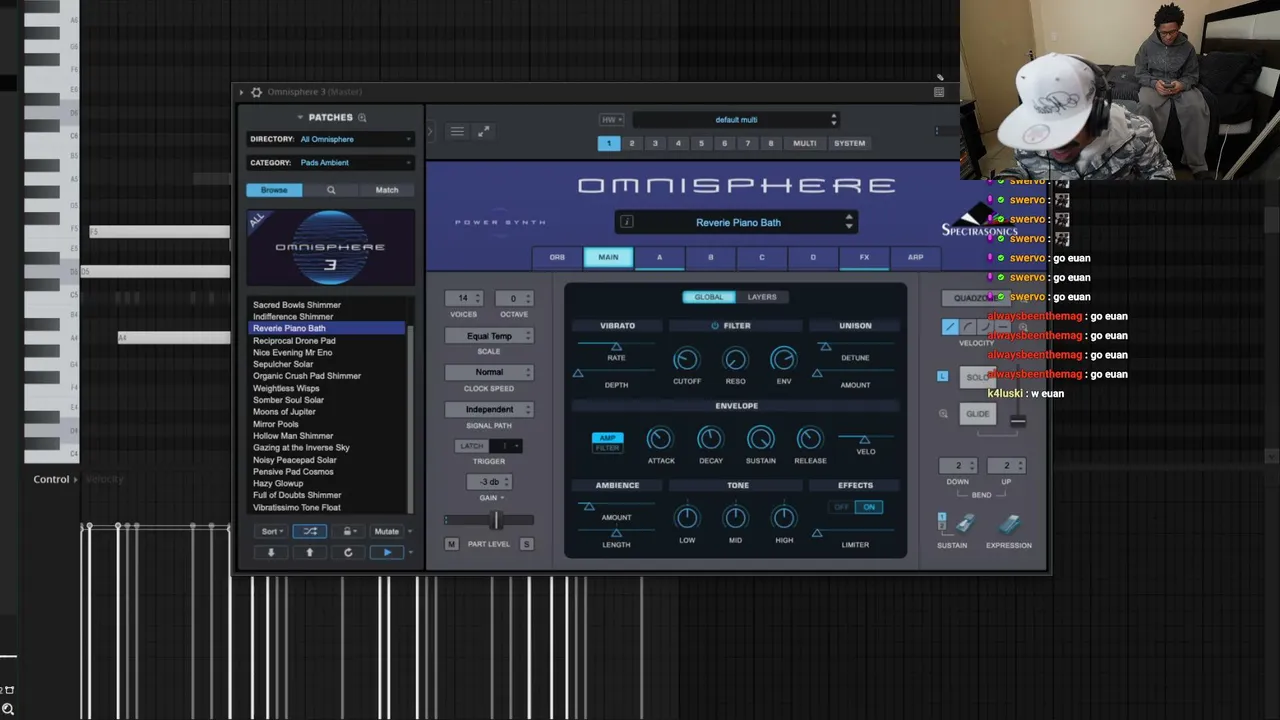Open the patch search magnifier tab
Screen dimensions: 1280x720
pos(331,190)
